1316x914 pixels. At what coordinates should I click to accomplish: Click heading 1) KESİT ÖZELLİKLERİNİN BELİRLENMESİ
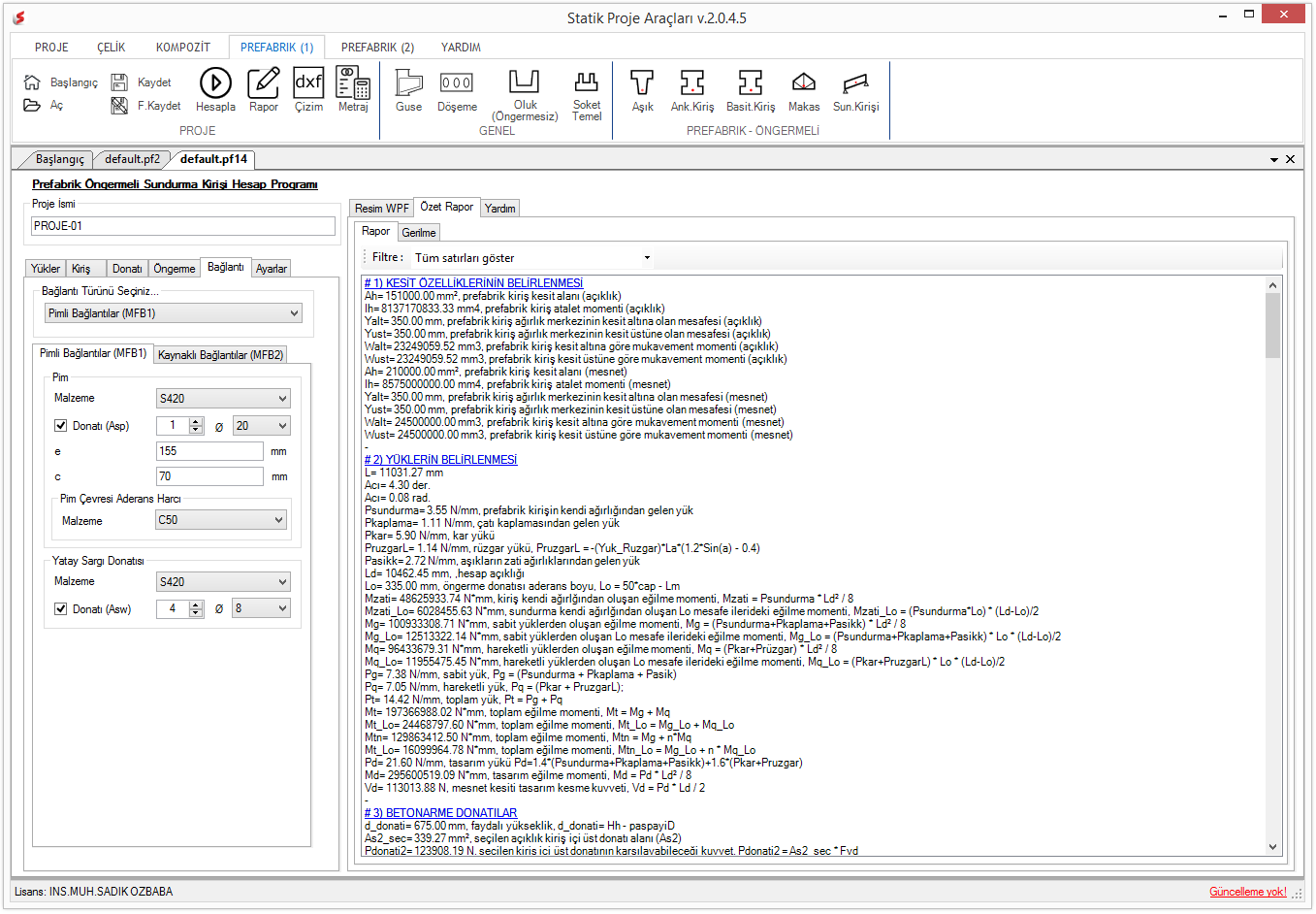click(x=474, y=283)
